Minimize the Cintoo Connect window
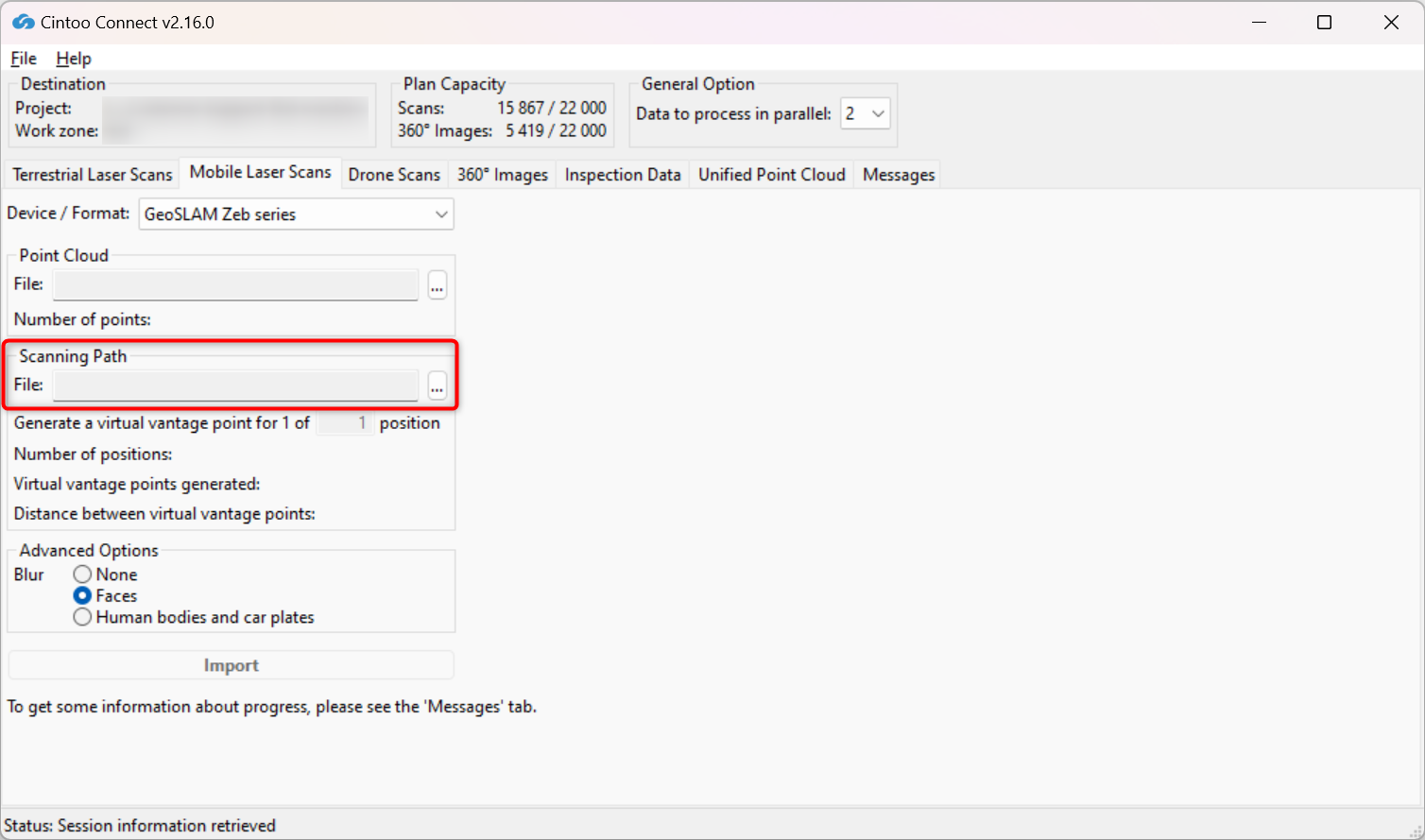Image resolution: width=1425 pixels, height=840 pixels. click(x=1259, y=23)
